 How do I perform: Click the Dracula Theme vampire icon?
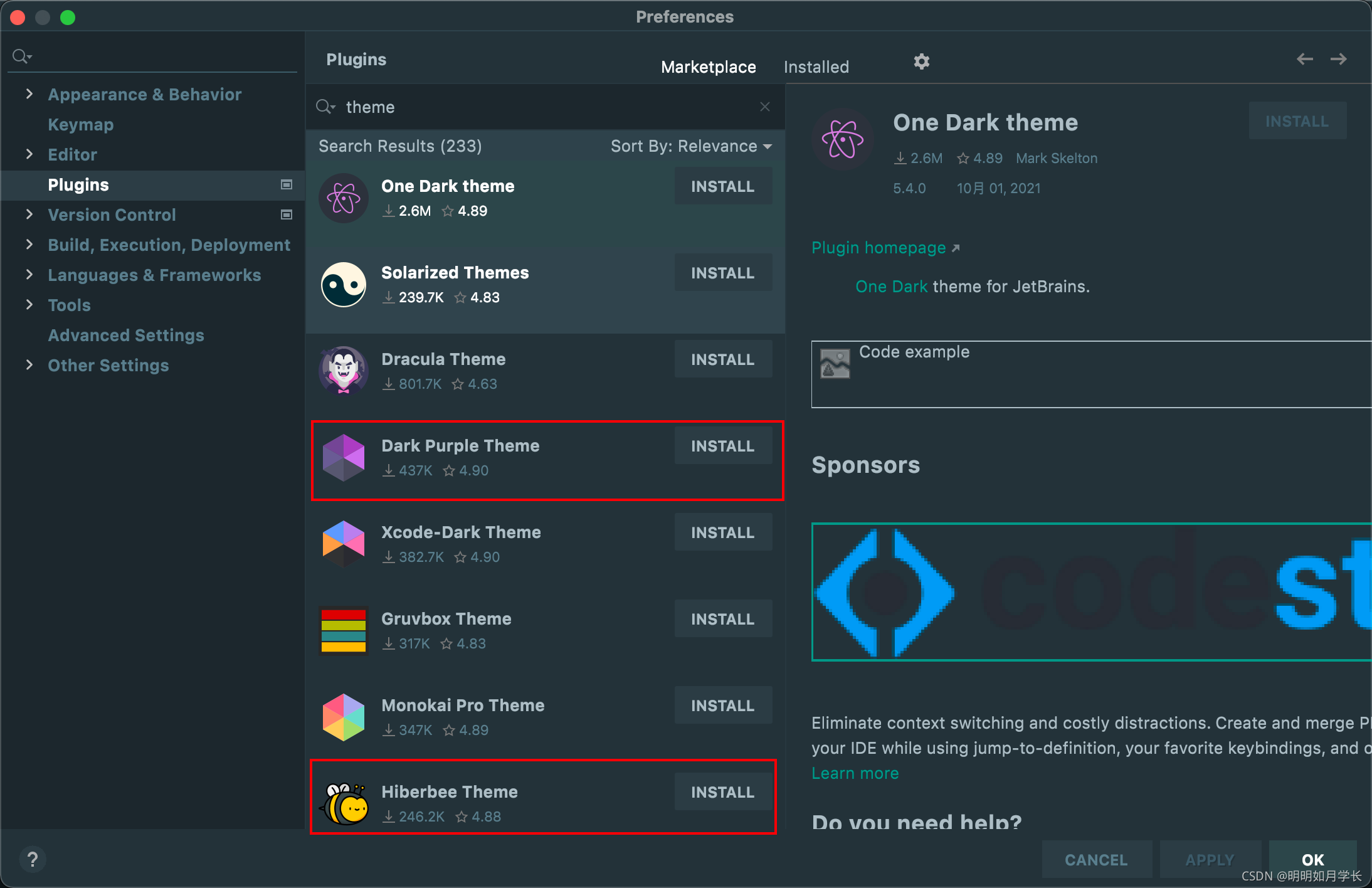(343, 371)
